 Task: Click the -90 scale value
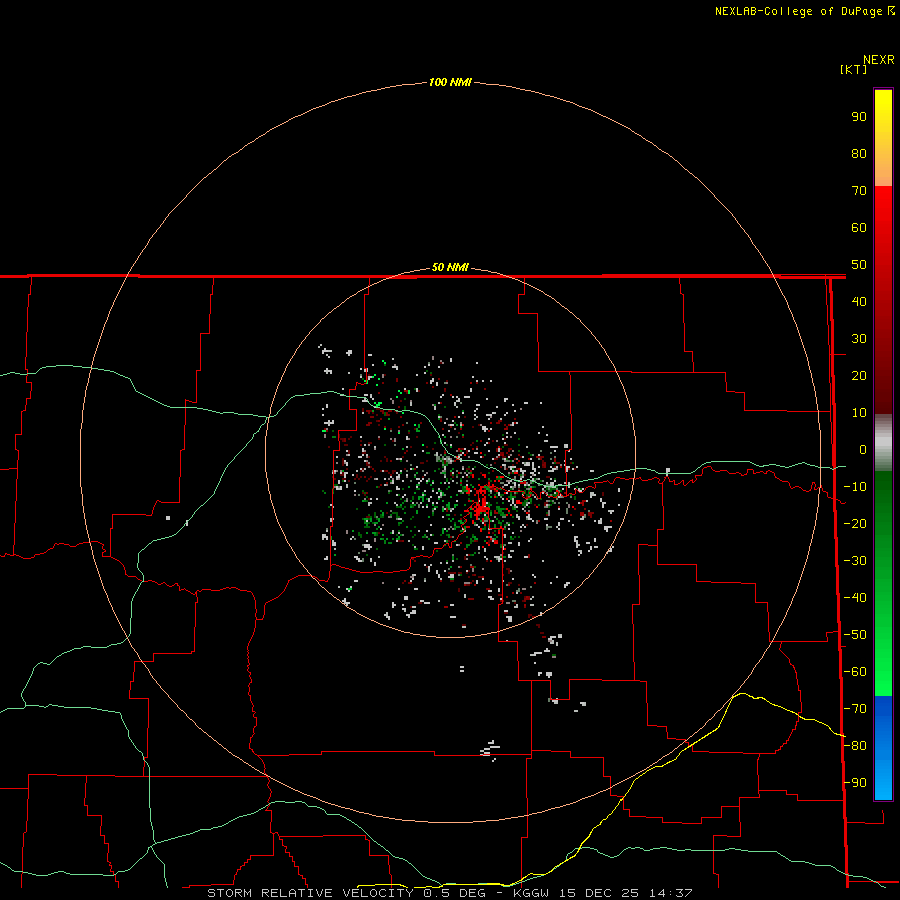pyautogui.click(x=855, y=783)
